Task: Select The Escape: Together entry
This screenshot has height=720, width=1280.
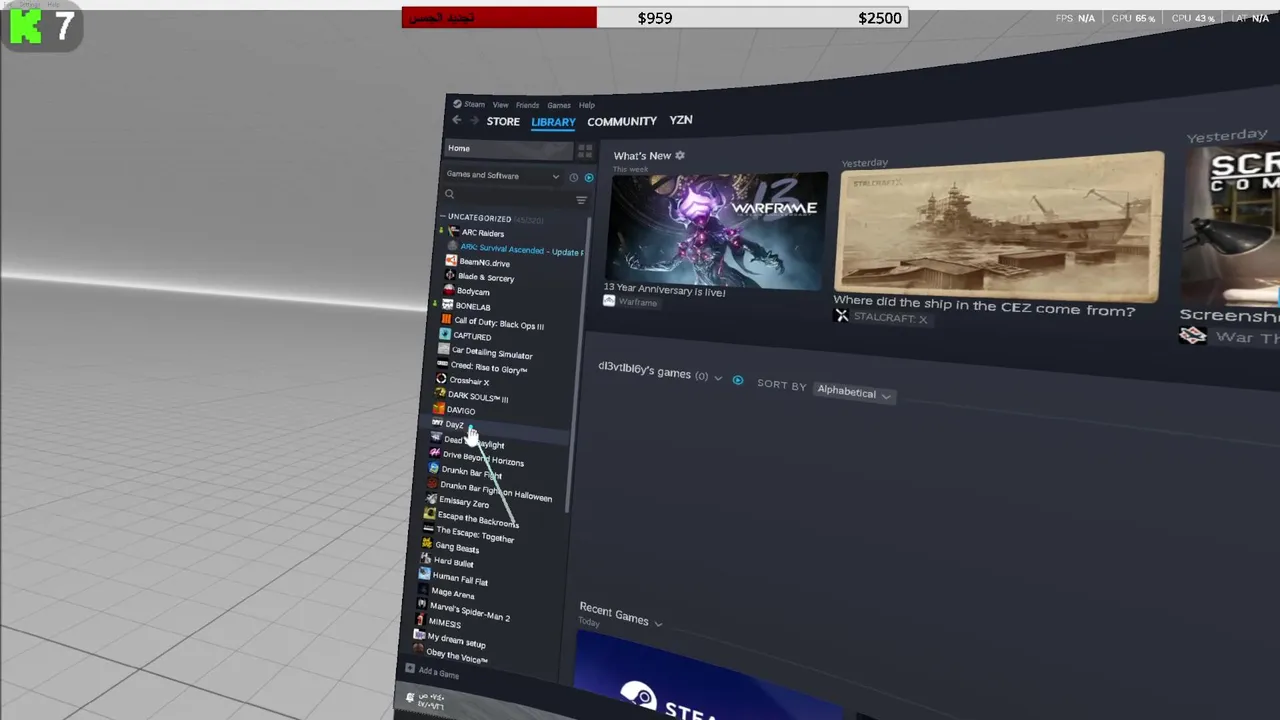Action: point(475,534)
